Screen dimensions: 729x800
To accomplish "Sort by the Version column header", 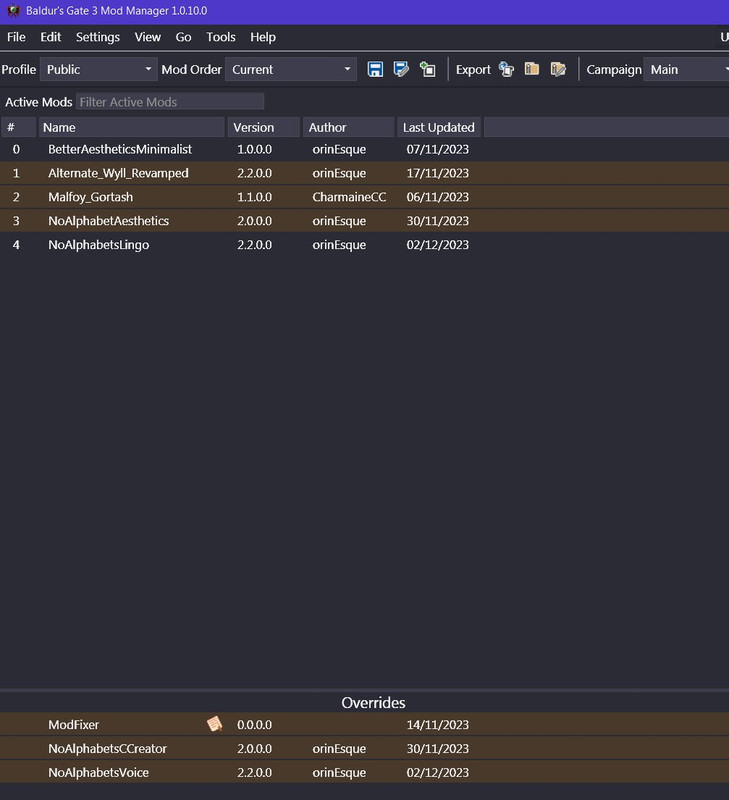I will [264, 128].
